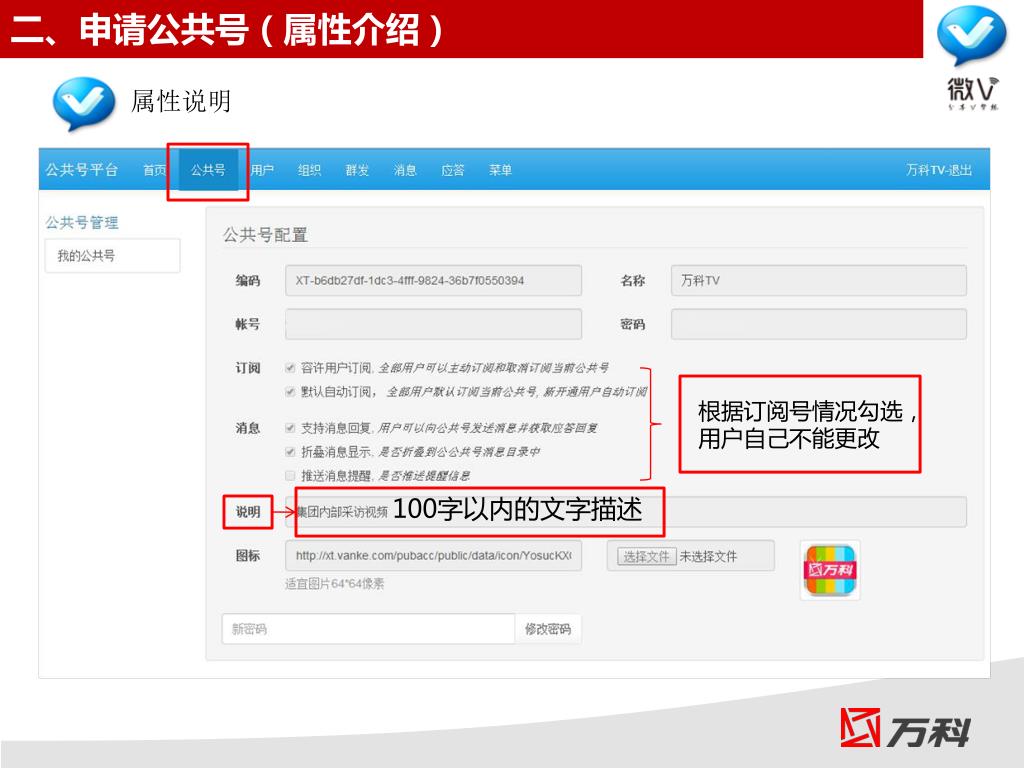
Task: Toggle the 折叠消息显示 checkbox
Action: tap(290, 451)
